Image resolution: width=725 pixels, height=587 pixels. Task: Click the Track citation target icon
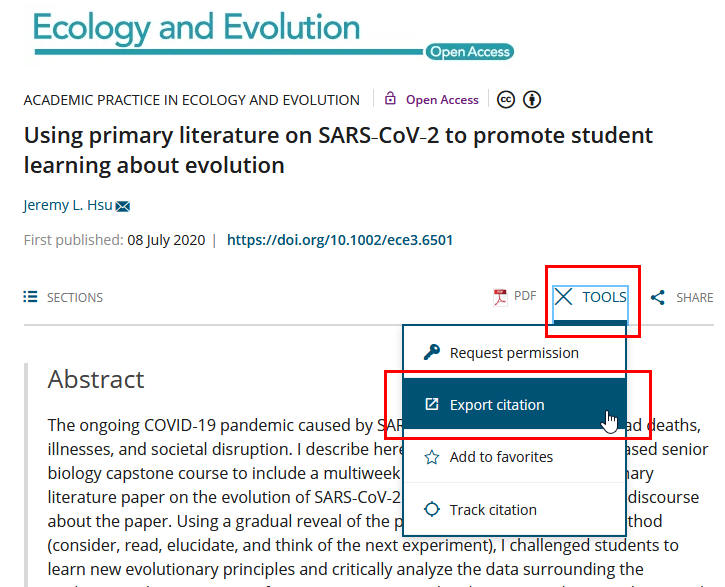click(432, 509)
